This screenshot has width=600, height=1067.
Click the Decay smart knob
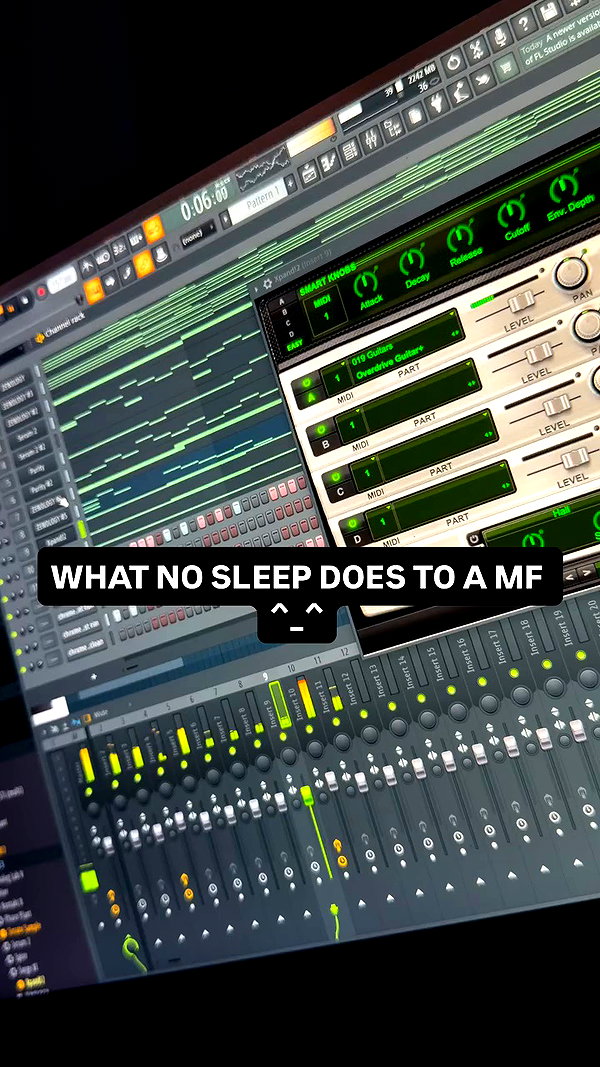click(412, 260)
